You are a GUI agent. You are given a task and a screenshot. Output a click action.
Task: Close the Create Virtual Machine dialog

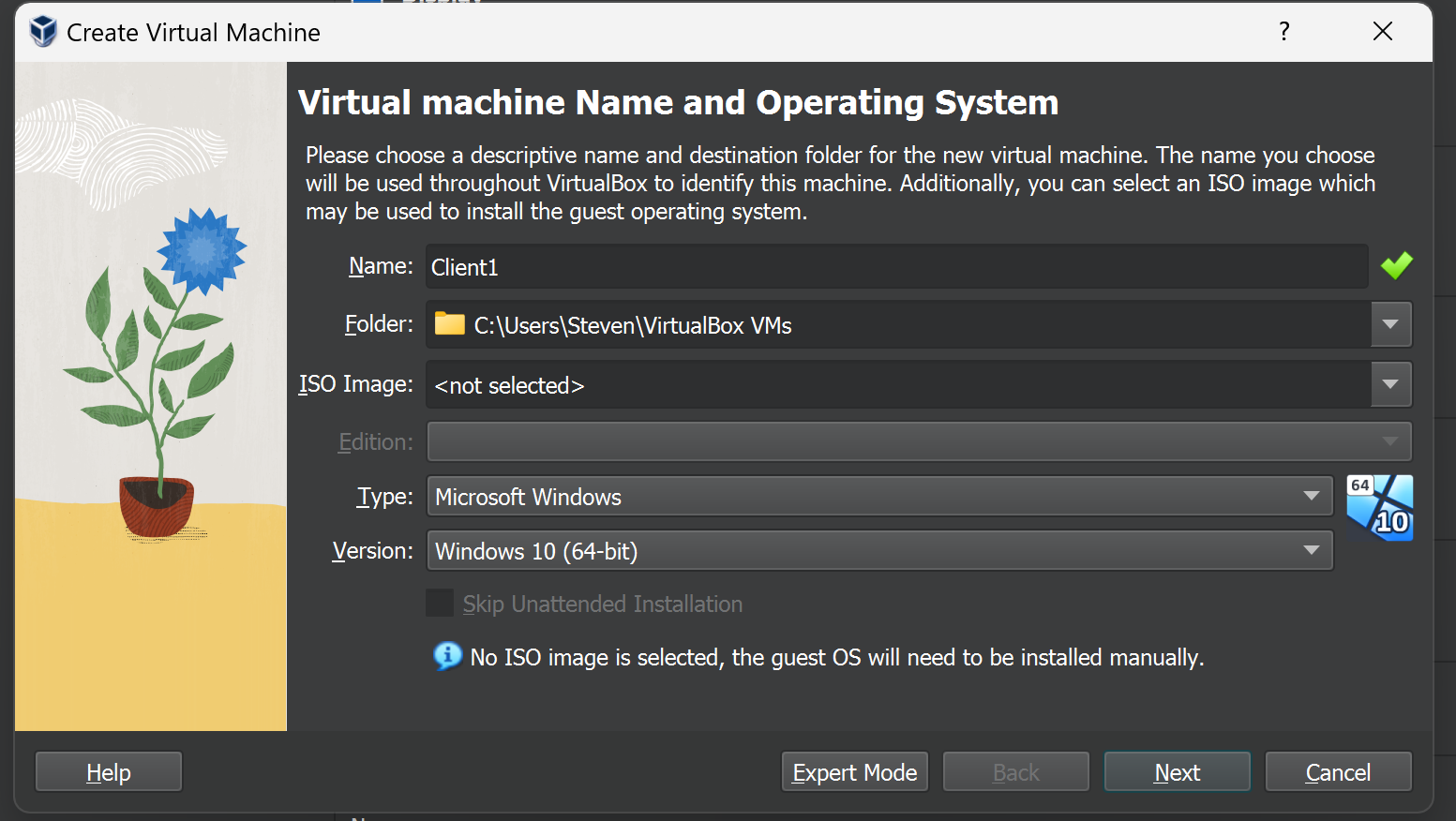coord(1382,32)
